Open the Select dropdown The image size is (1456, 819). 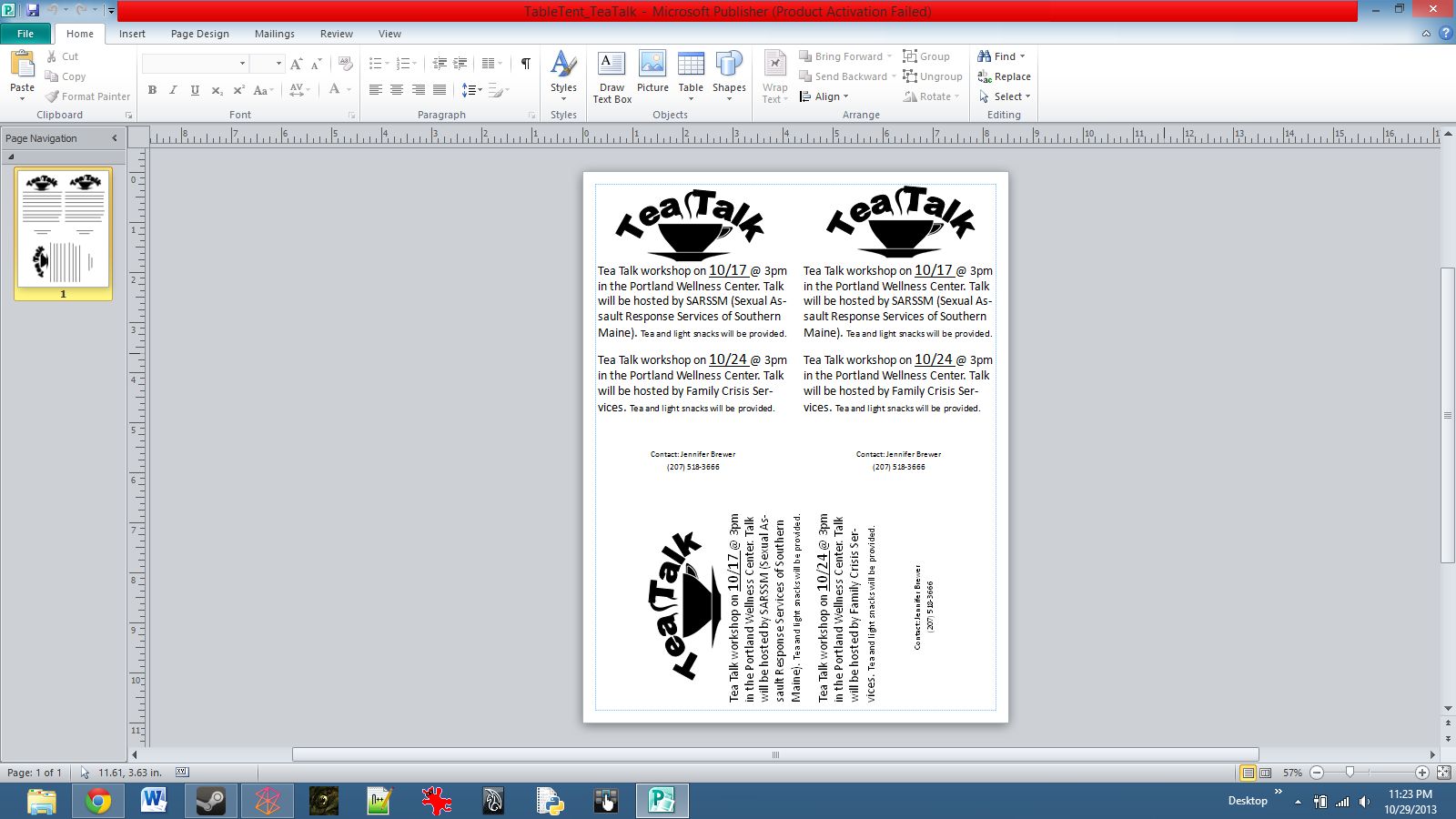1005,96
